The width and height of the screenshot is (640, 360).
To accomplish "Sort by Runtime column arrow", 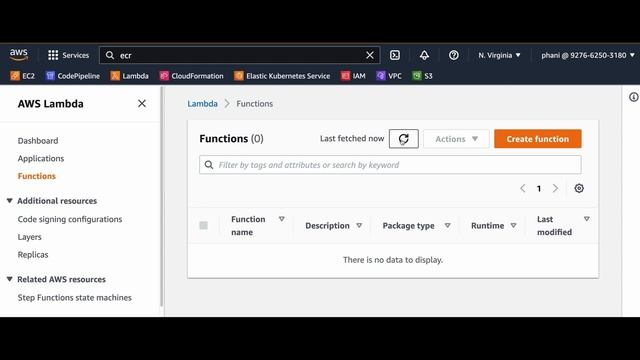I will [x=513, y=225].
